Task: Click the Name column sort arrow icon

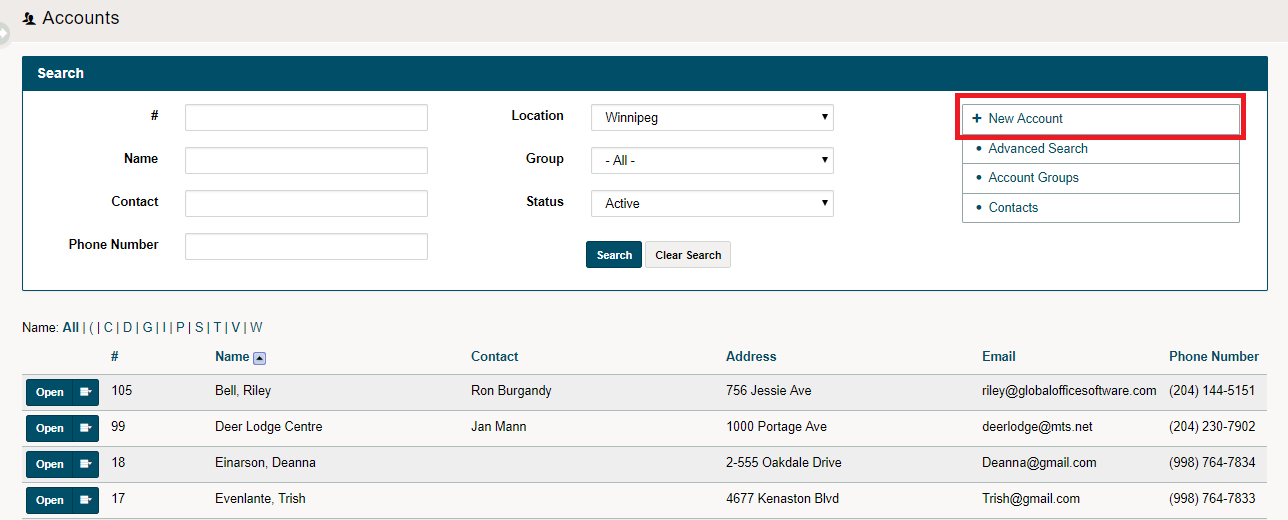Action: (259, 358)
